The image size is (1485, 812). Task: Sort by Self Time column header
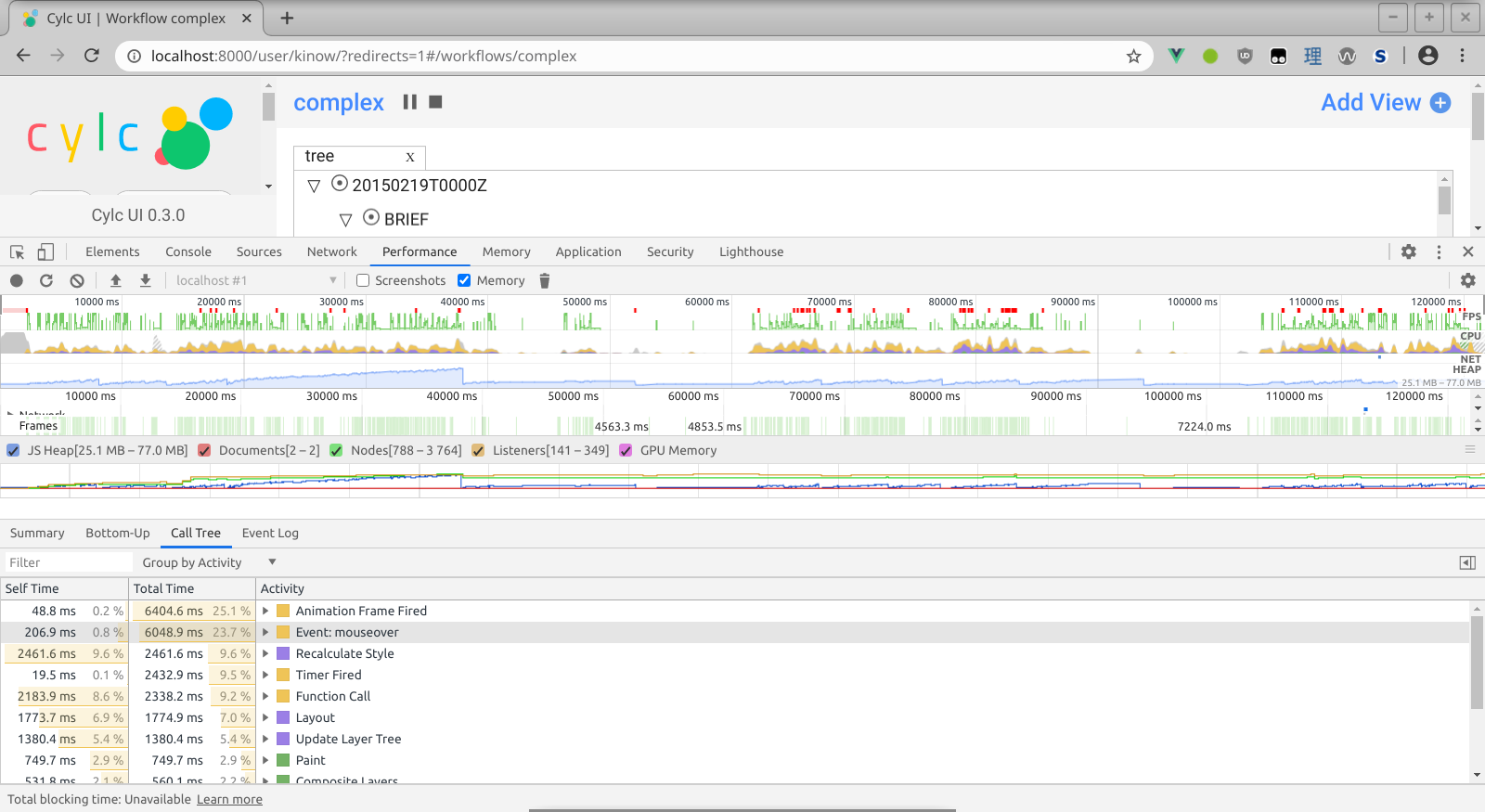point(64,588)
